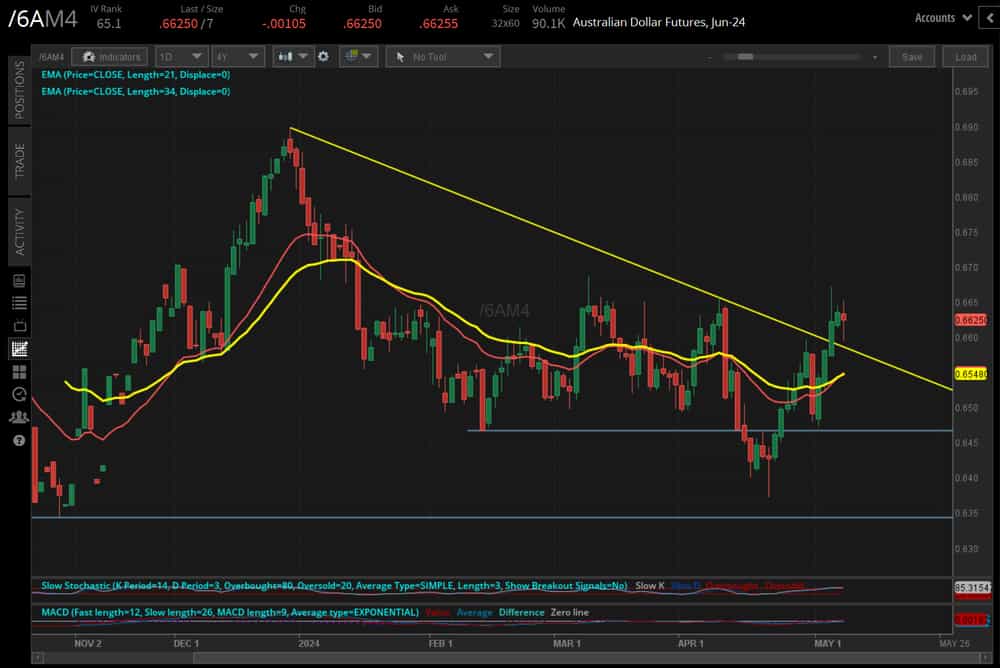This screenshot has width=1000, height=668.
Task: Click the refresh clock icon in sidebar
Action: [19, 394]
